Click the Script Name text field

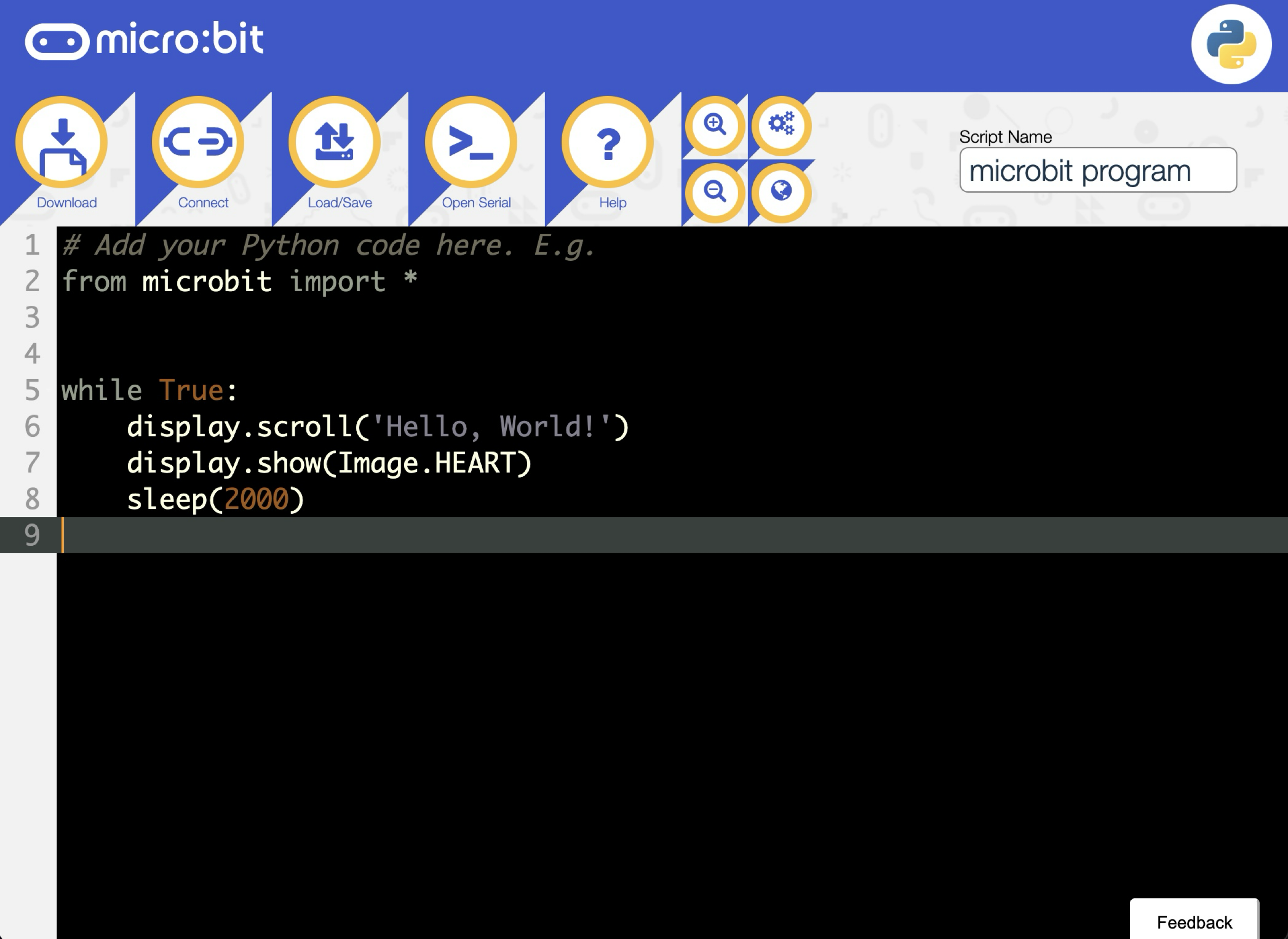click(x=1097, y=170)
